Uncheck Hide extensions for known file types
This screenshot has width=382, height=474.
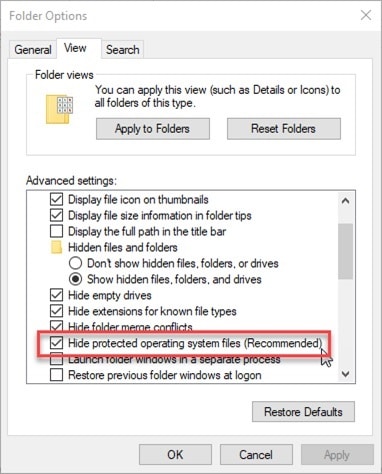[56, 311]
